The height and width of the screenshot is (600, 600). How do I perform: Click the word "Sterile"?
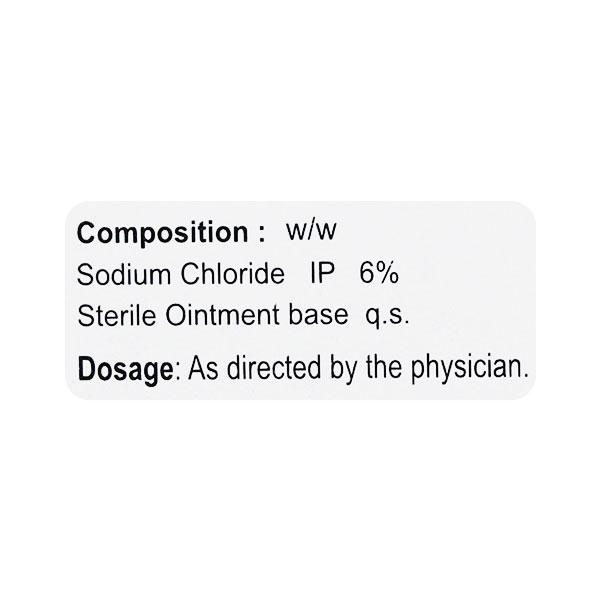point(109,316)
